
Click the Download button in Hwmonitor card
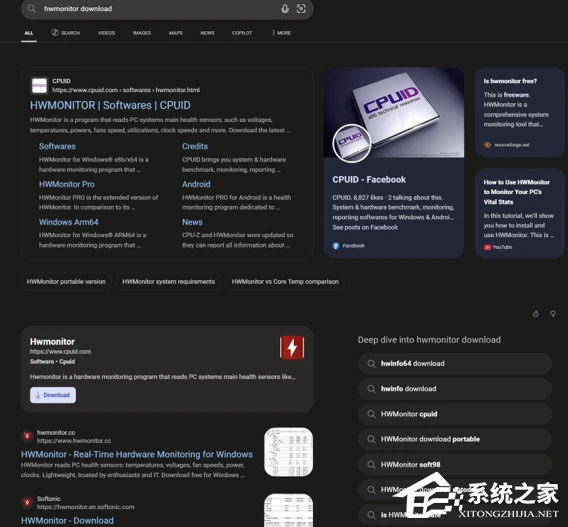tap(53, 395)
